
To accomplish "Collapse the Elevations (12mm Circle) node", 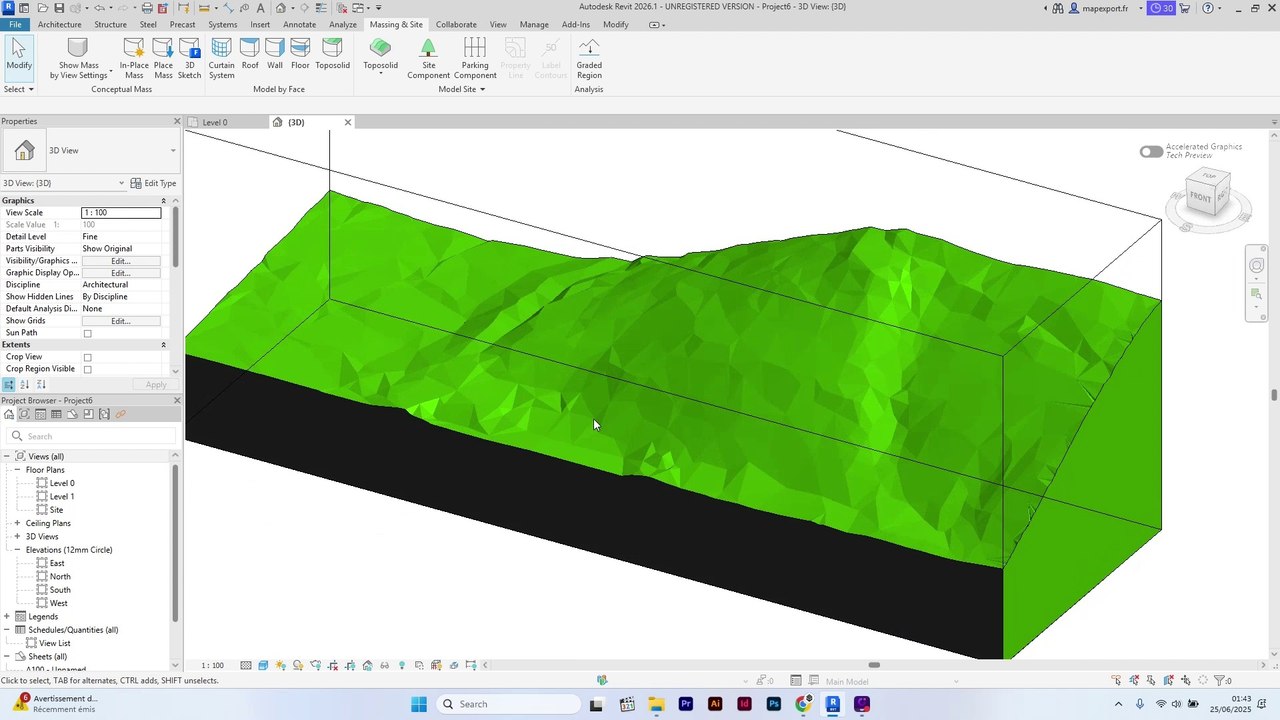I will pos(17,550).
